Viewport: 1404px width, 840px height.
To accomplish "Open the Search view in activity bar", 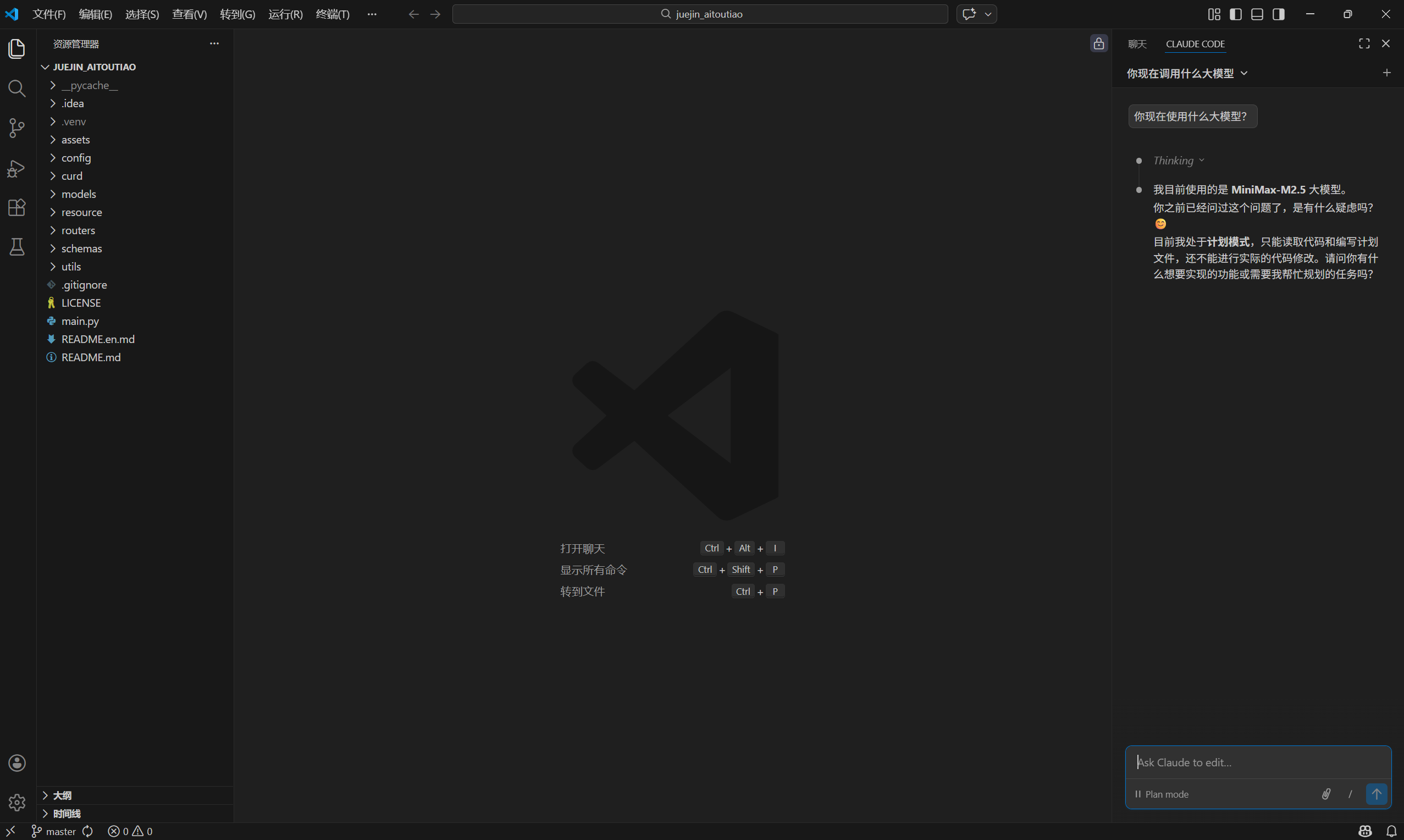I will (17, 89).
